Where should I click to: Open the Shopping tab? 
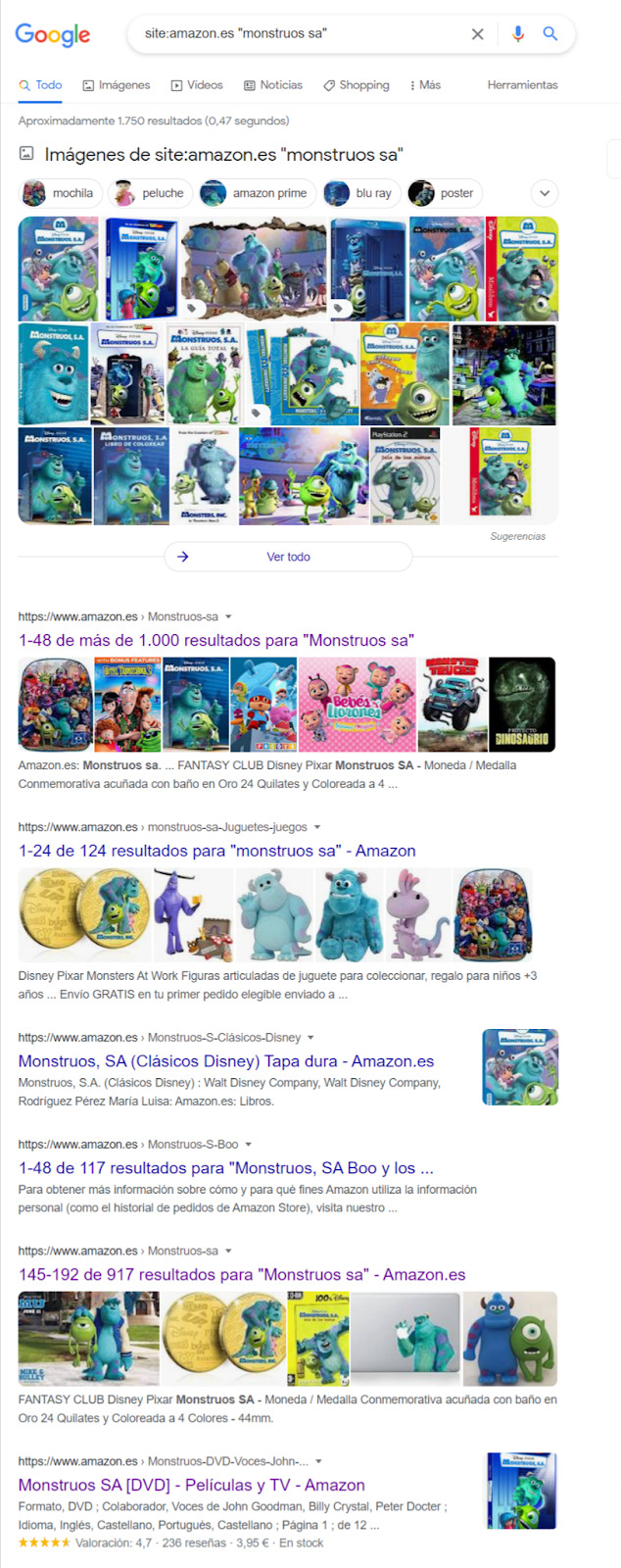[x=357, y=85]
